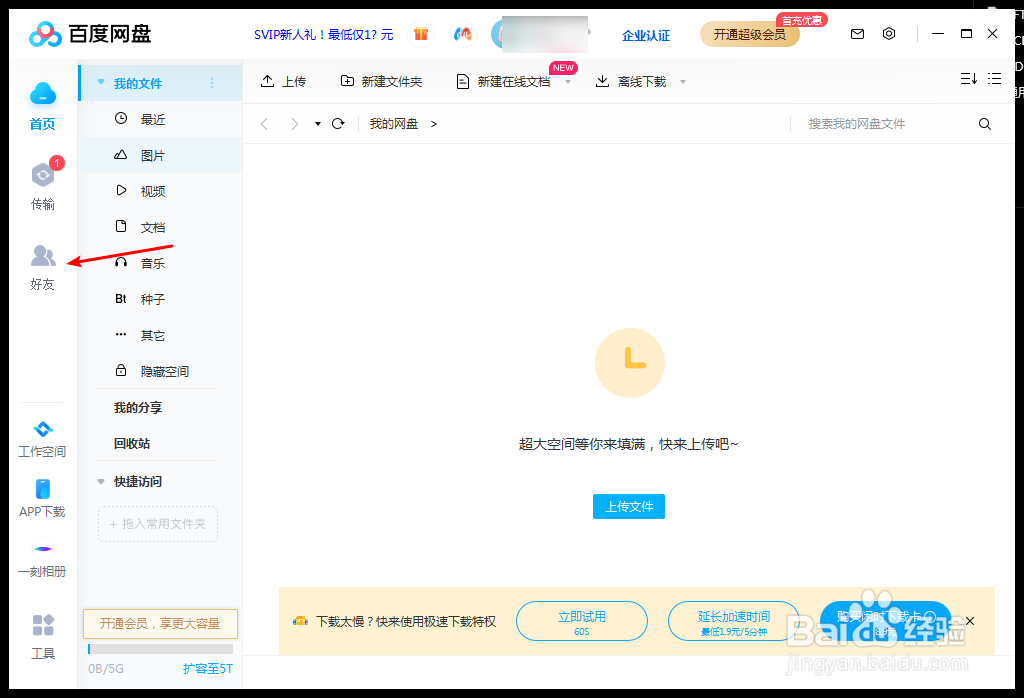Open the settings gear icon
Image resolution: width=1024 pixels, height=698 pixels.
point(889,33)
